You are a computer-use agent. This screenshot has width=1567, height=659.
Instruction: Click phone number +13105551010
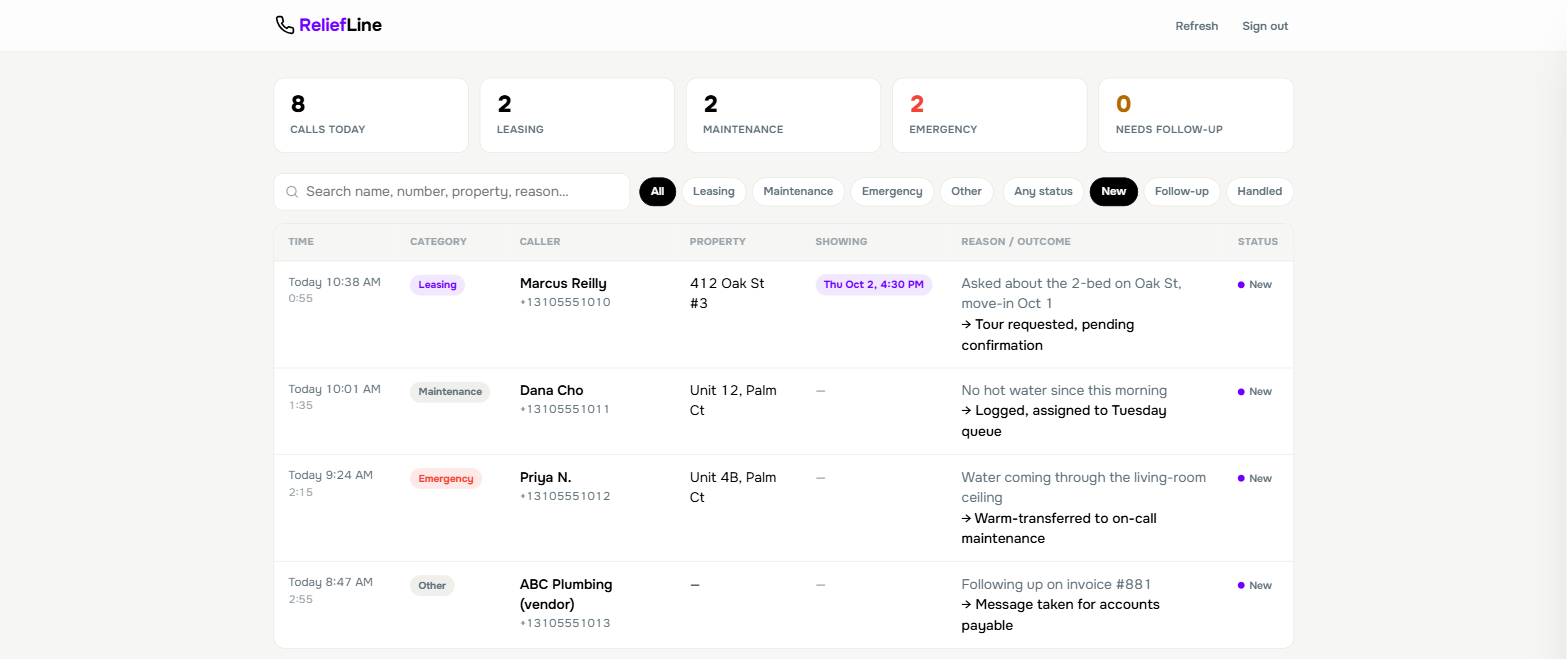pyautogui.click(x=565, y=302)
